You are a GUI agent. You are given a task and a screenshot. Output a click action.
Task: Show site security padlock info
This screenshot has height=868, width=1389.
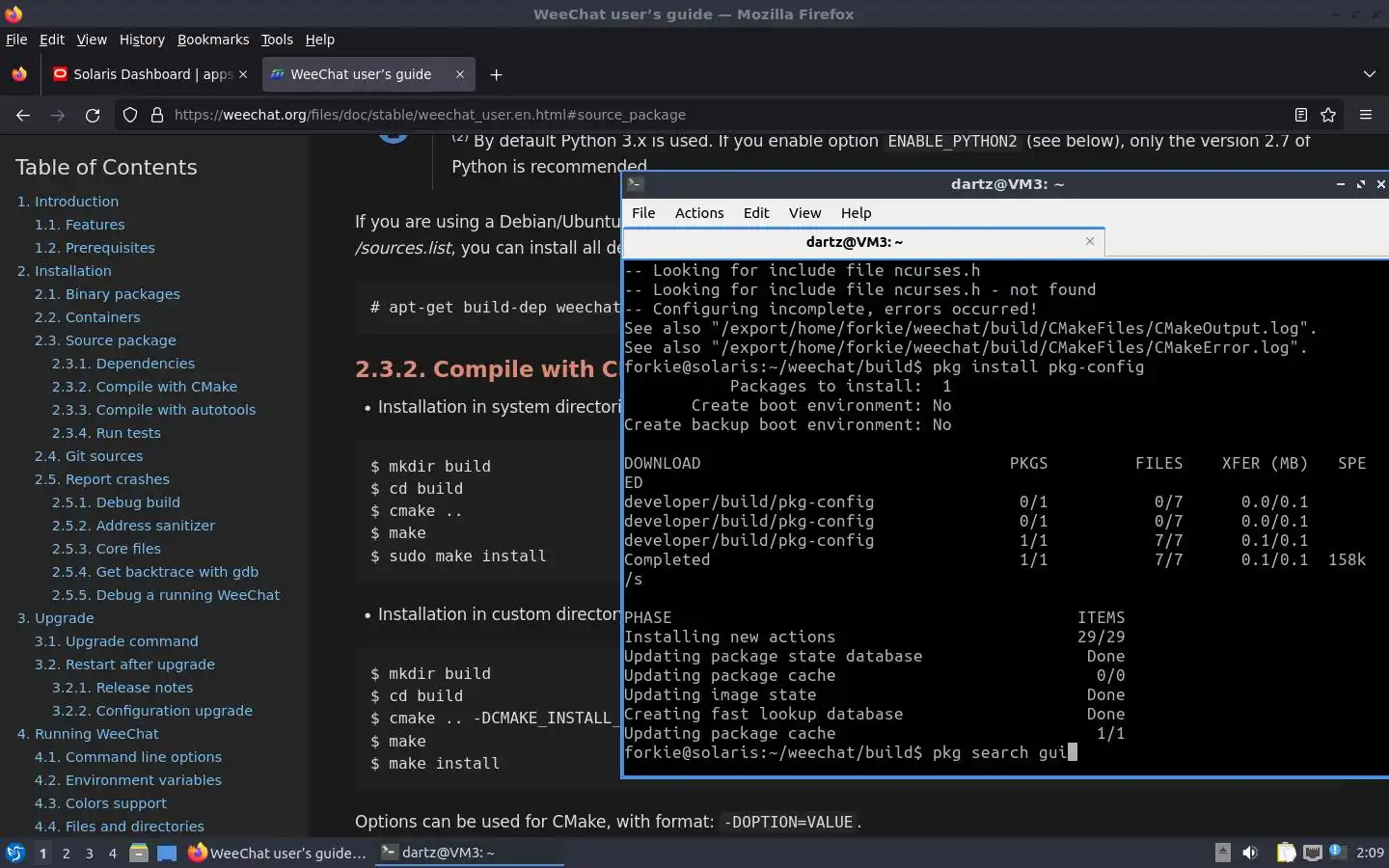tap(157, 115)
